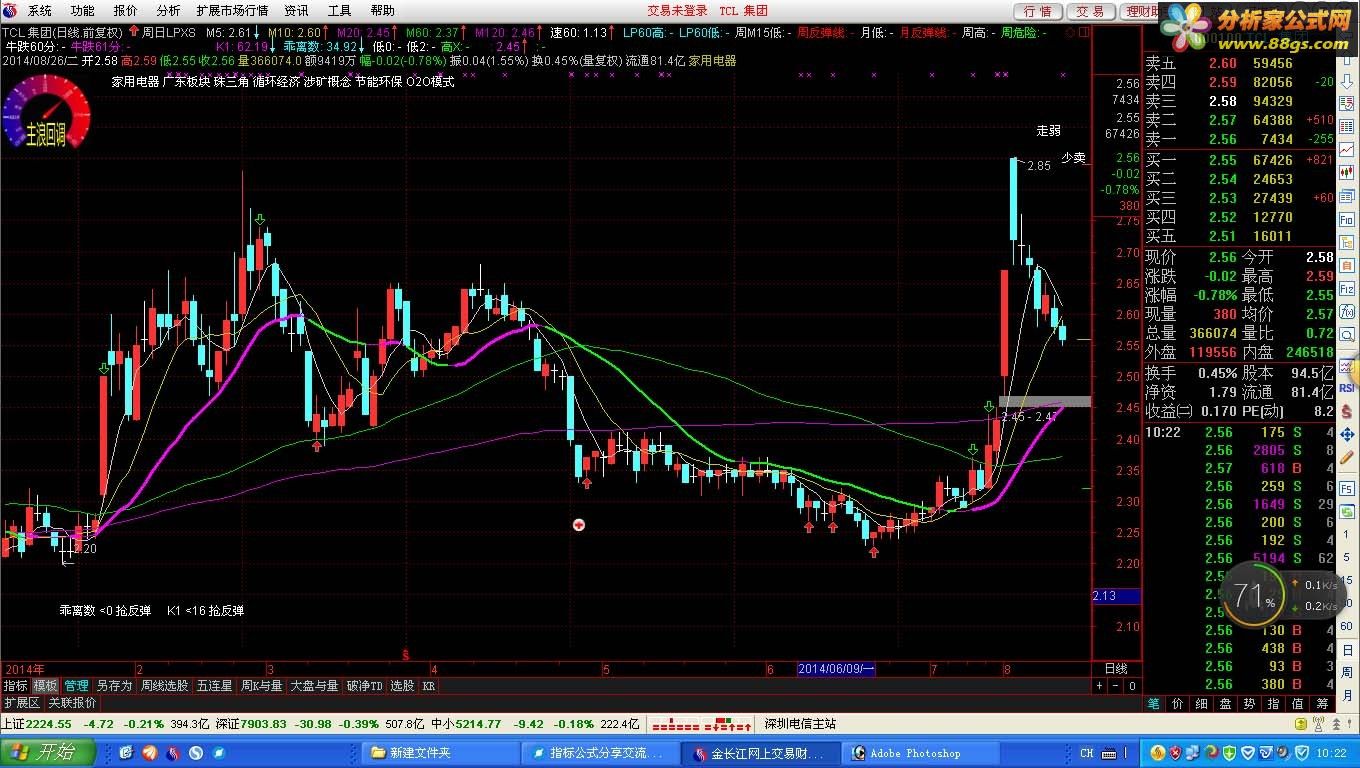This screenshot has height=768, width=1360.
Task: Switch to 选股 template
Action: pos(402,686)
